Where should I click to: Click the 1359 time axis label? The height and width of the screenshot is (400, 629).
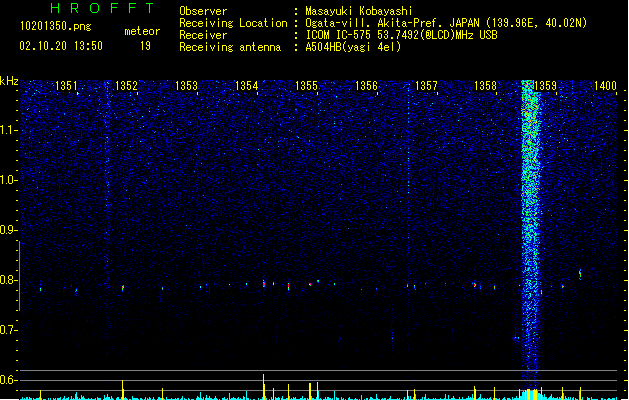pyautogui.click(x=546, y=86)
